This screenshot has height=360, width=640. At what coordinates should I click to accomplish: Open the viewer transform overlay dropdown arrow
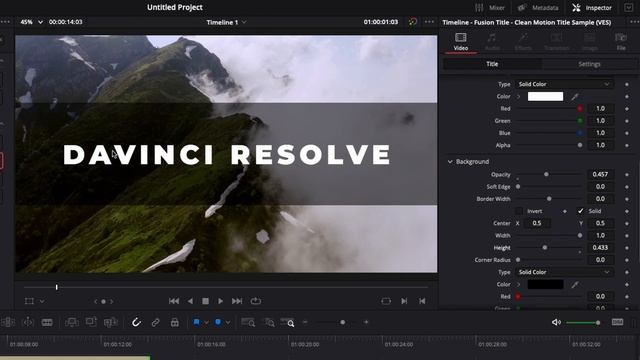pos(42,302)
